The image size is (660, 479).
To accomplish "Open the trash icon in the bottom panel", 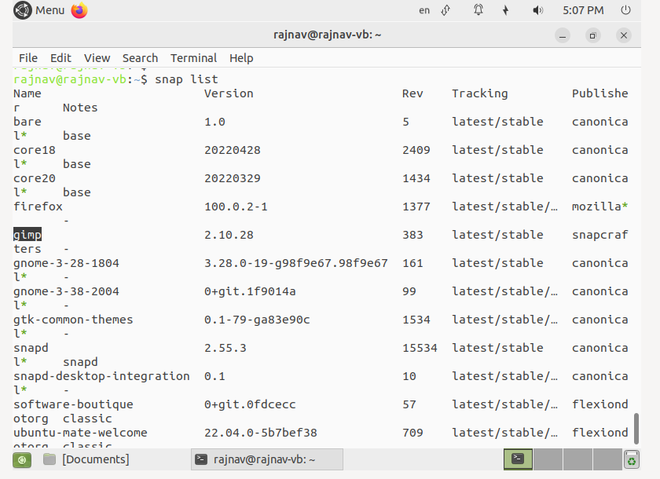I will pos(631,459).
